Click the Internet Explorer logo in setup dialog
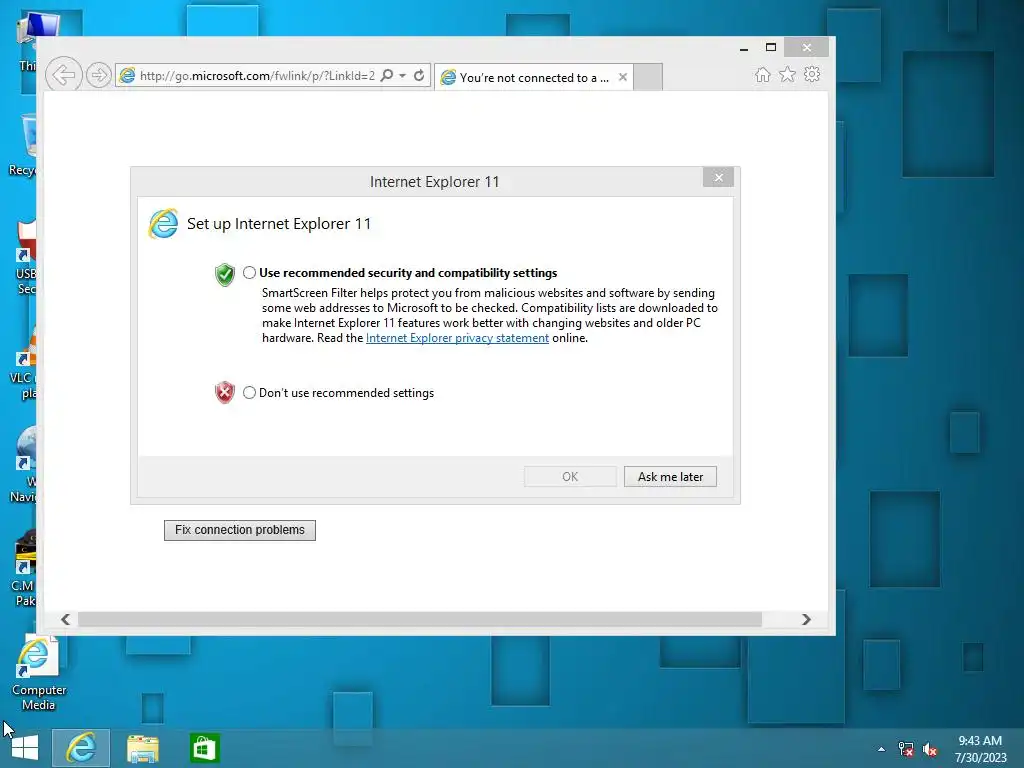Image resolution: width=1024 pixels, height=768 pixels. click(163, 224)
